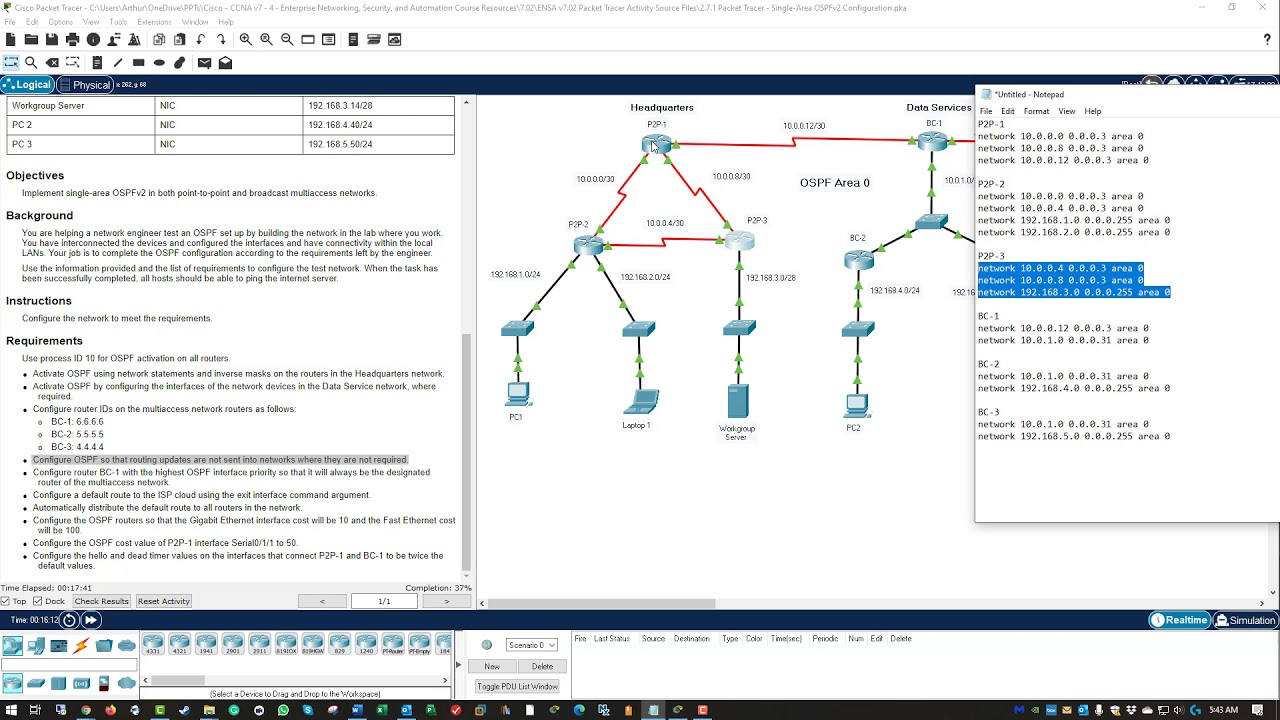
Task: Open the Edit menu in Notepad
Action: point(1008,111)
